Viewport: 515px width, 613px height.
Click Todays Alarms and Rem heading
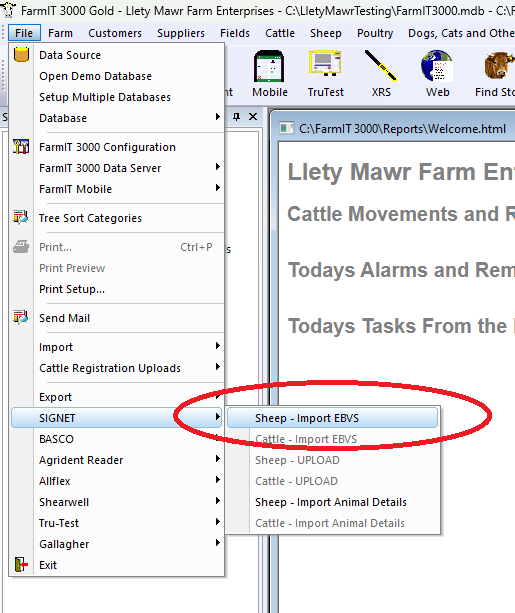(401, 270)
